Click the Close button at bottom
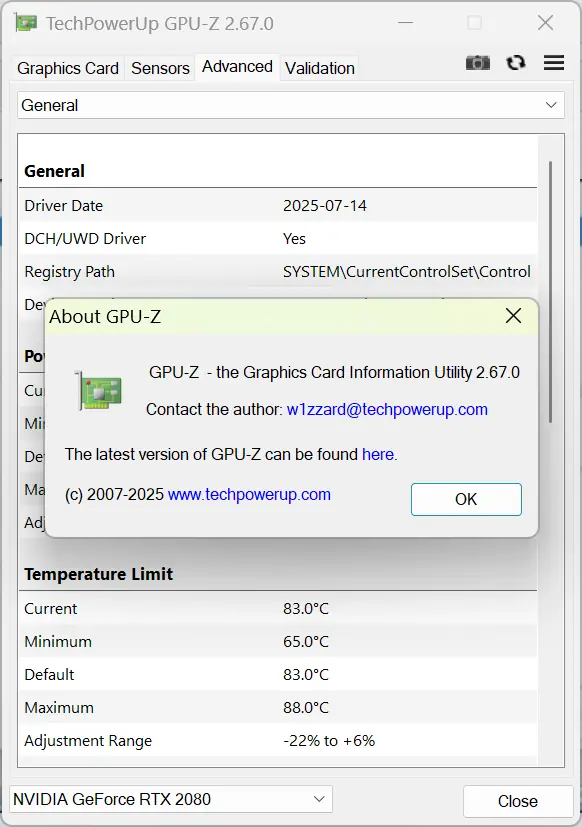 pos(518,801)
